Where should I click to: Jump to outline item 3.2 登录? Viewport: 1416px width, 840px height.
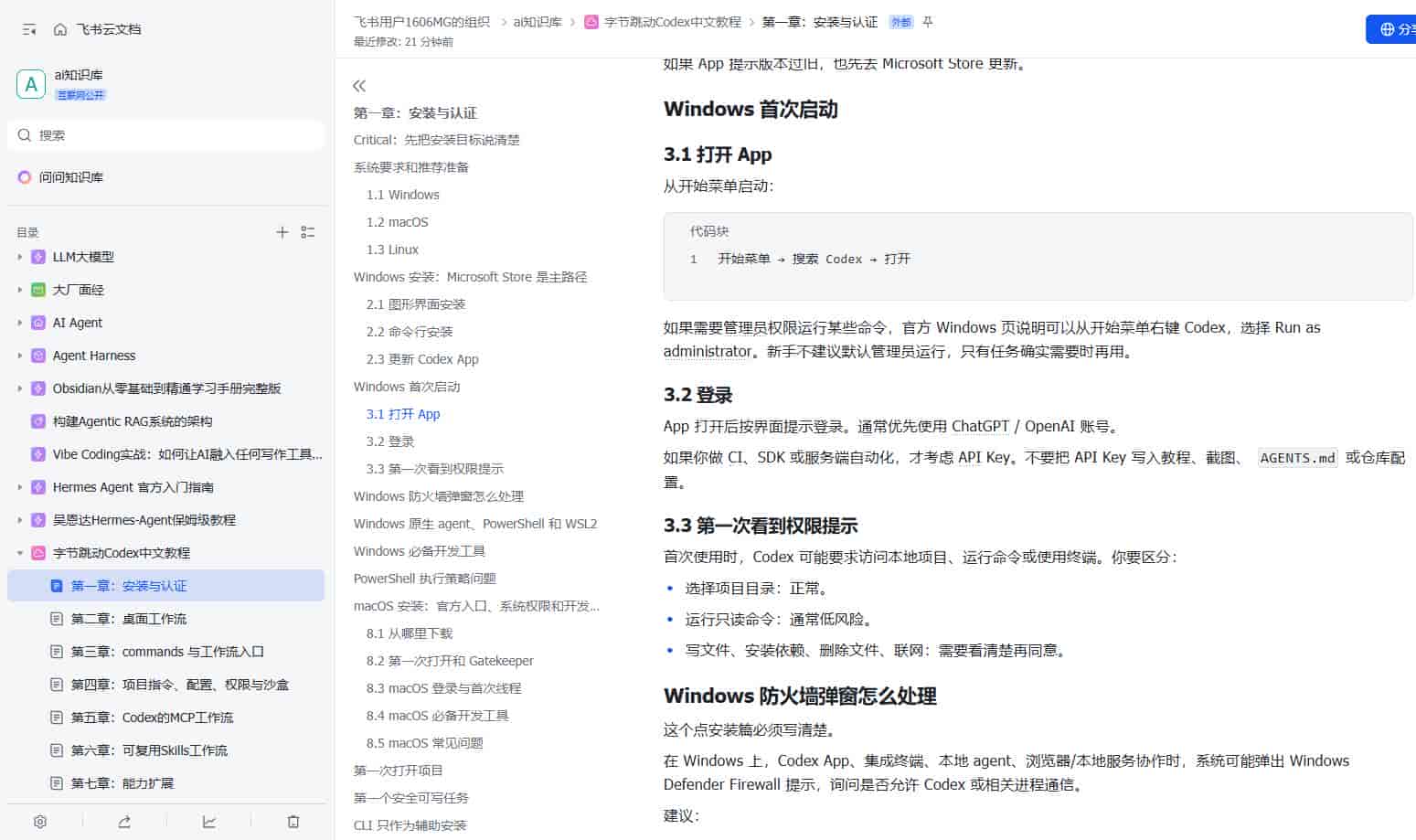tap(390, 441)
